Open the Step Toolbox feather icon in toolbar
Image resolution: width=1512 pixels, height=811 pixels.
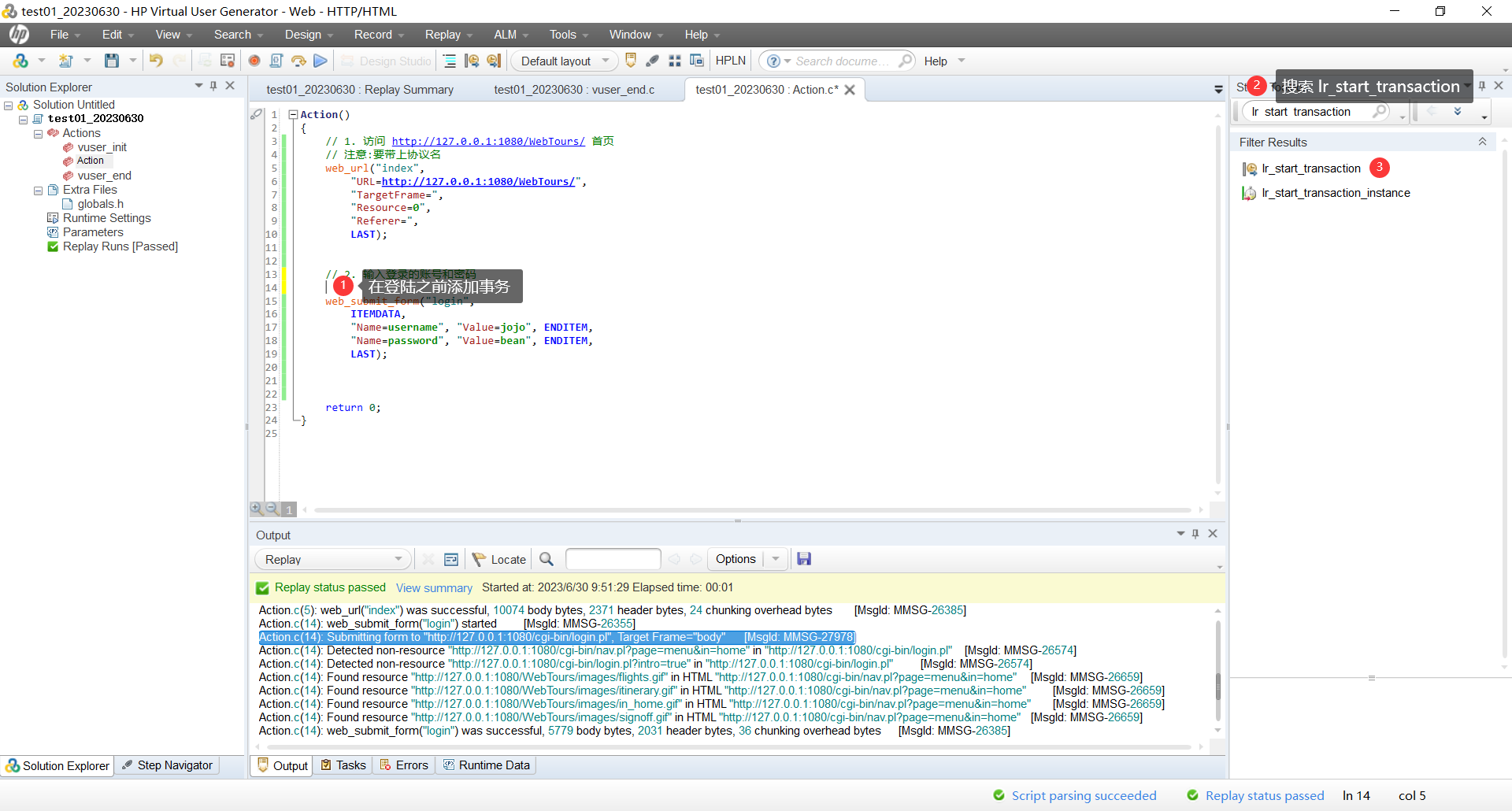(x=652, y=61)
